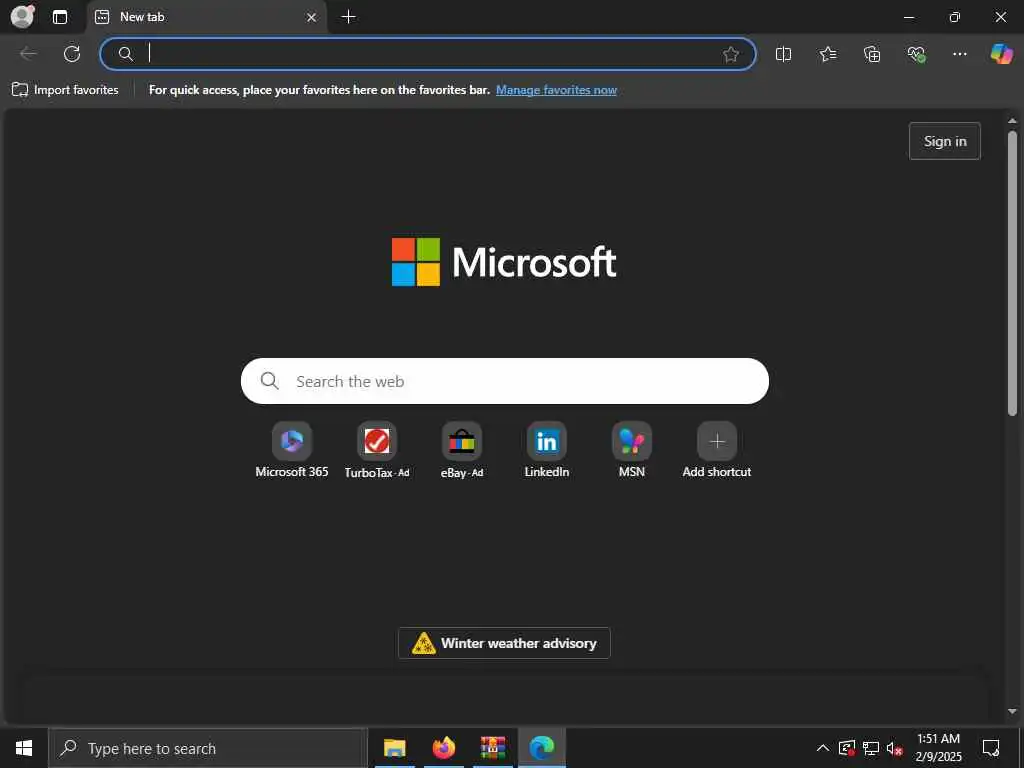
Task: Open Copilot sidebar
Action: (x=1001, y=54)
